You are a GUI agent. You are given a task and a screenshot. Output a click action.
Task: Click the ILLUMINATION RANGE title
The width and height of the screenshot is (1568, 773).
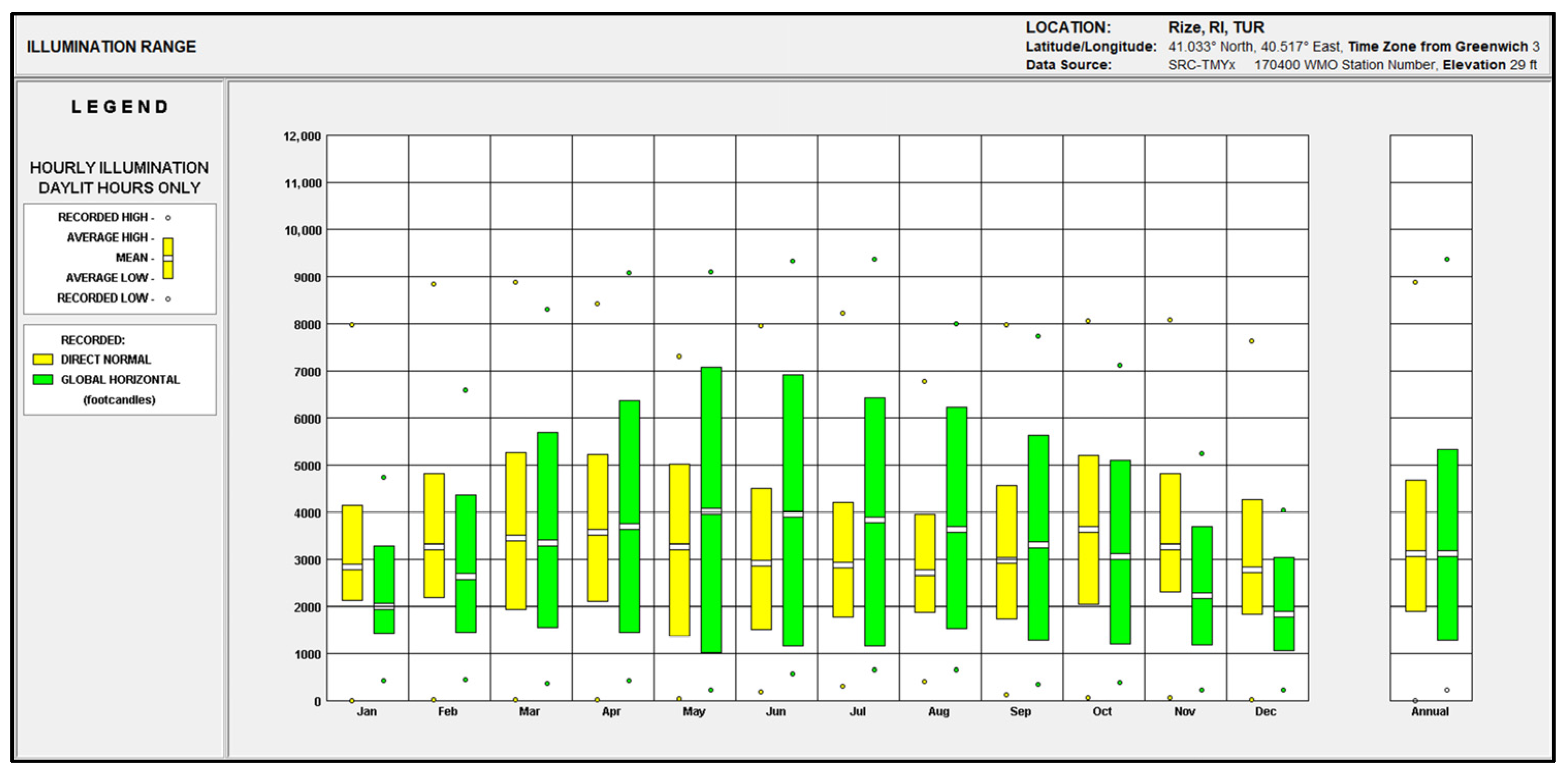click(x=111, y=47)
